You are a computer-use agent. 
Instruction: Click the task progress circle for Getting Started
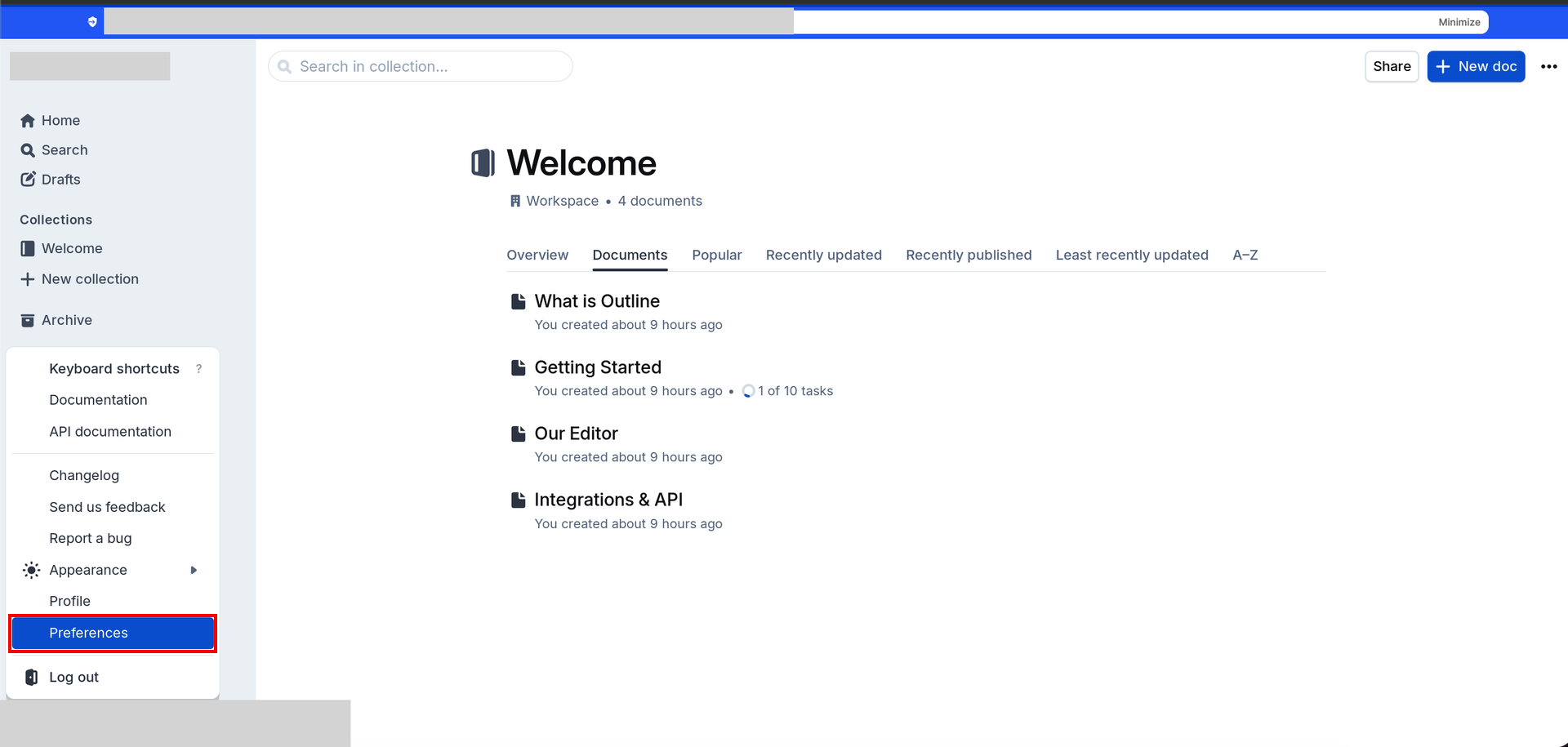pyautogui.click(x=748, y=391)
